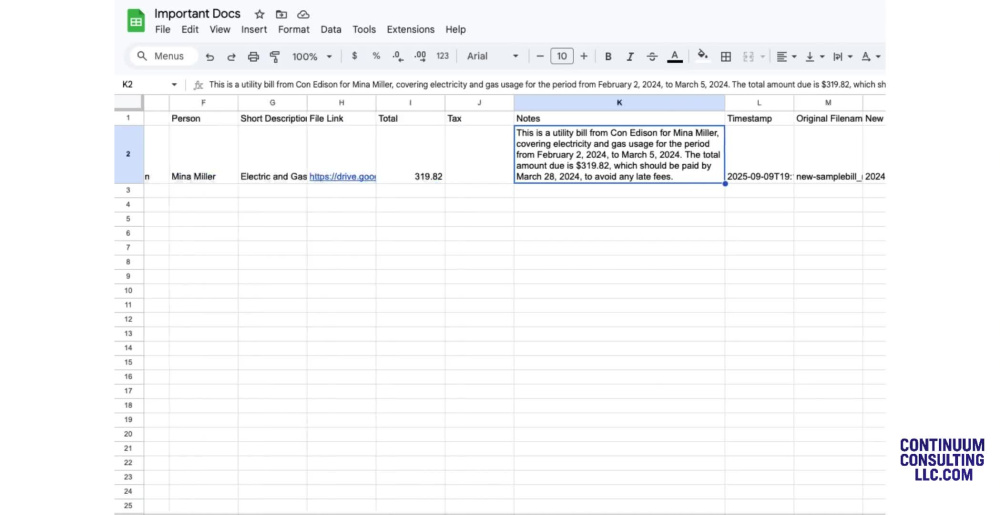
Task: Click the formula bar text
Action: point(547,84)
